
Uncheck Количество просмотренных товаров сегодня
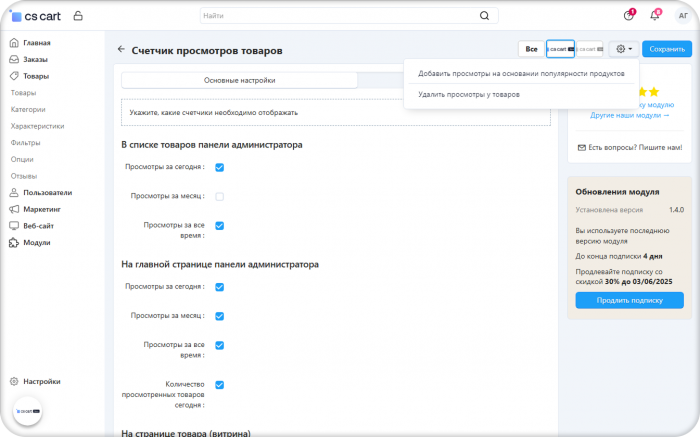(x=220, y=385)
